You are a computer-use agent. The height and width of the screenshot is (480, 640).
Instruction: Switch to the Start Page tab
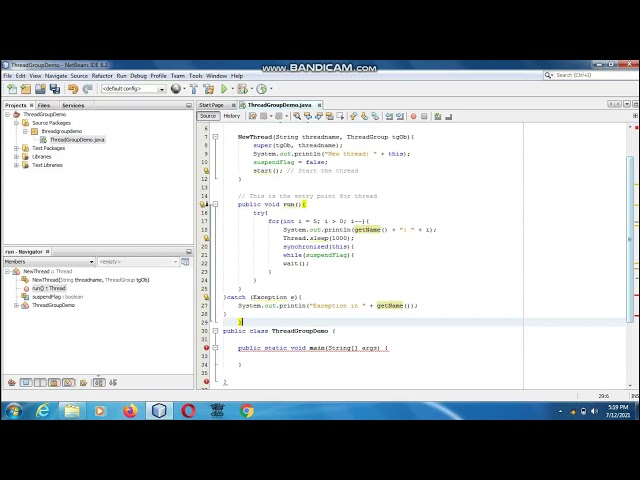211,105
